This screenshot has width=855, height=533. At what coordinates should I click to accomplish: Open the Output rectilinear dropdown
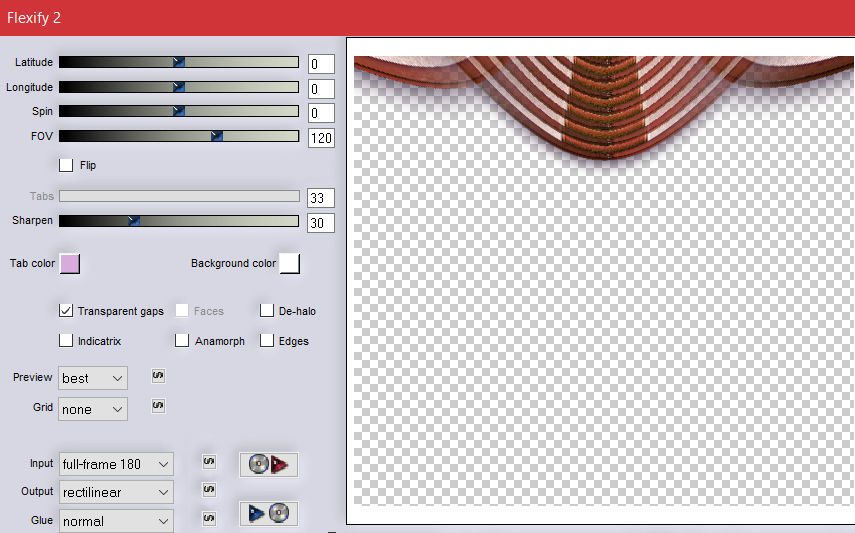116,492
